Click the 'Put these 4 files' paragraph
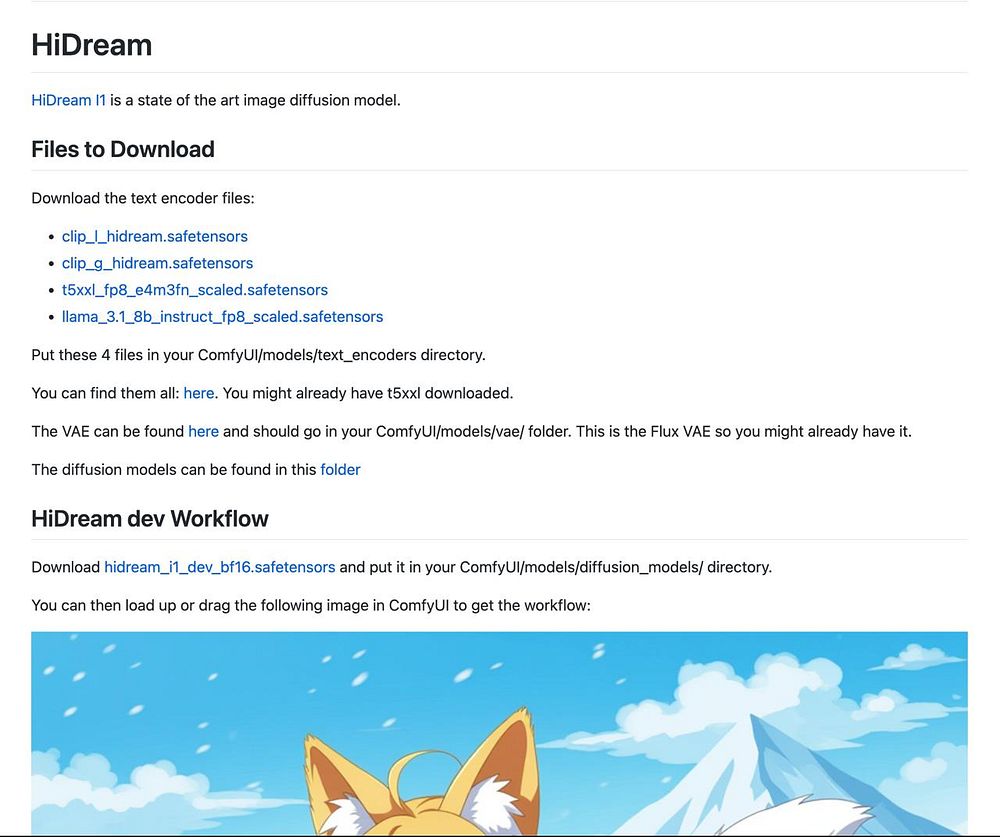The width and height of the screenshot is (1000, 837). click(x=258, y=355)
